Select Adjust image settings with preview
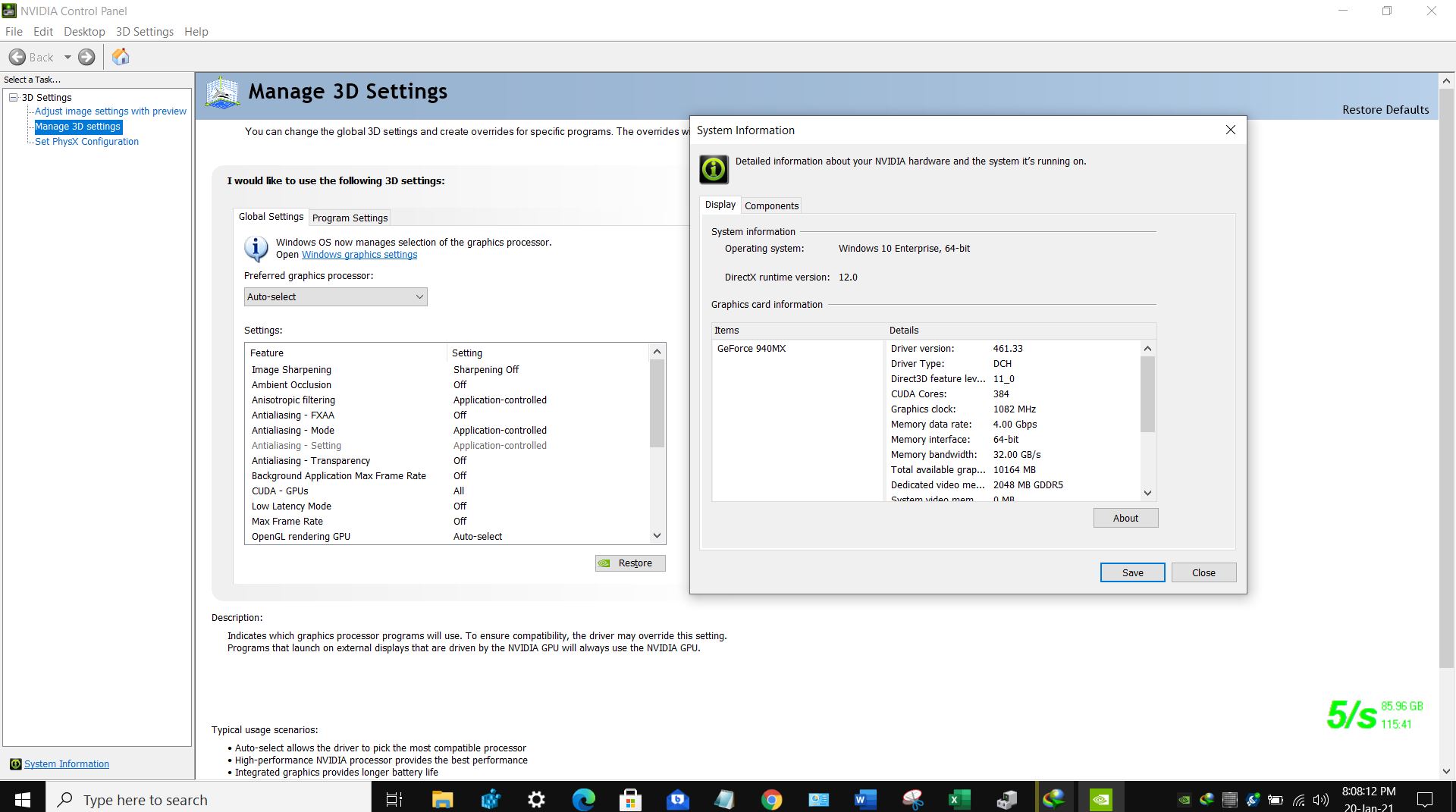 (111, 111)
